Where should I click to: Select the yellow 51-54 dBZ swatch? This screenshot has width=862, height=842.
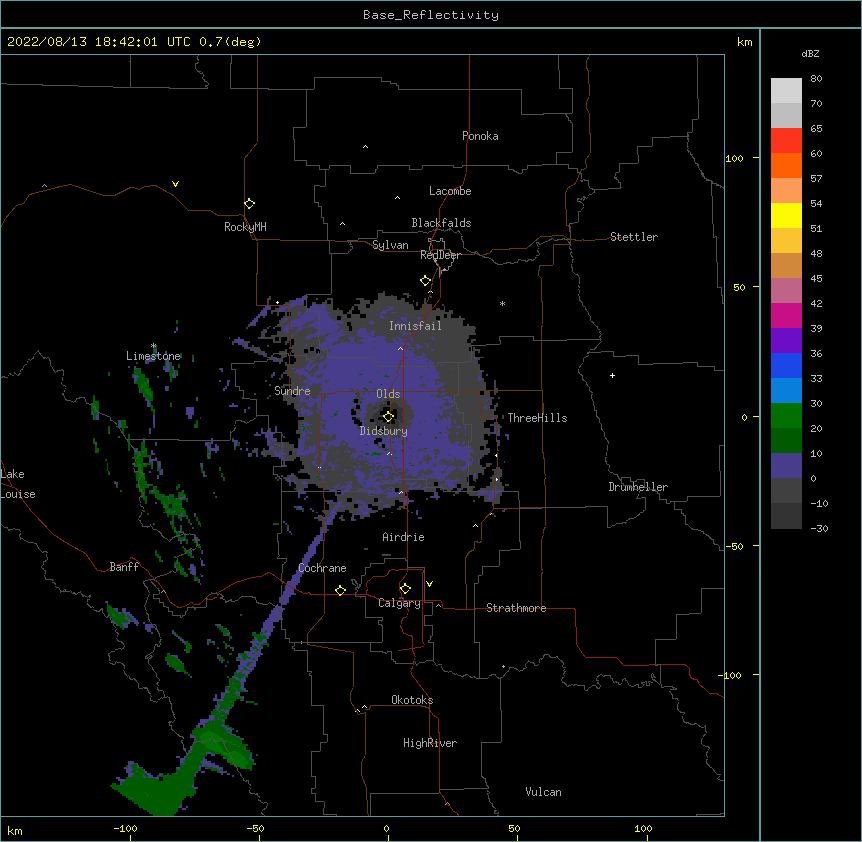pos(786,215)
